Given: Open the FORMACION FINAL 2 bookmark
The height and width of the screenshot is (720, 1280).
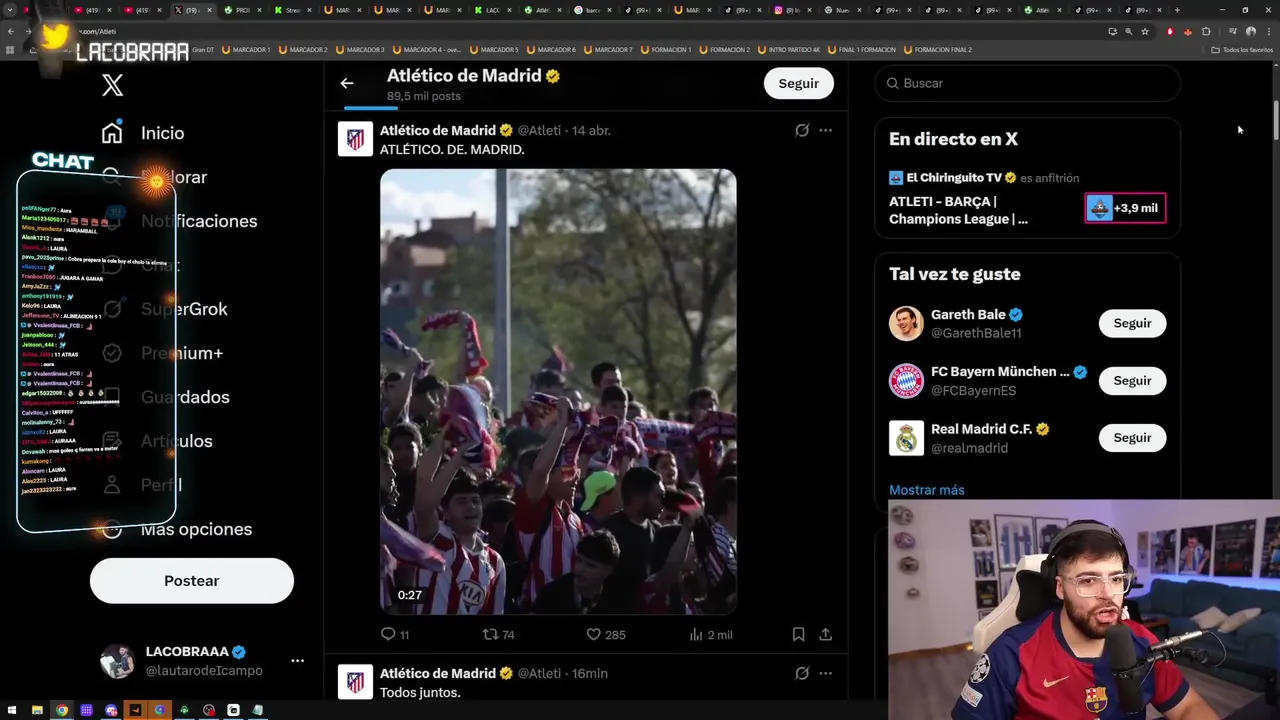Looking at the screenshot, I should point(938,49).
